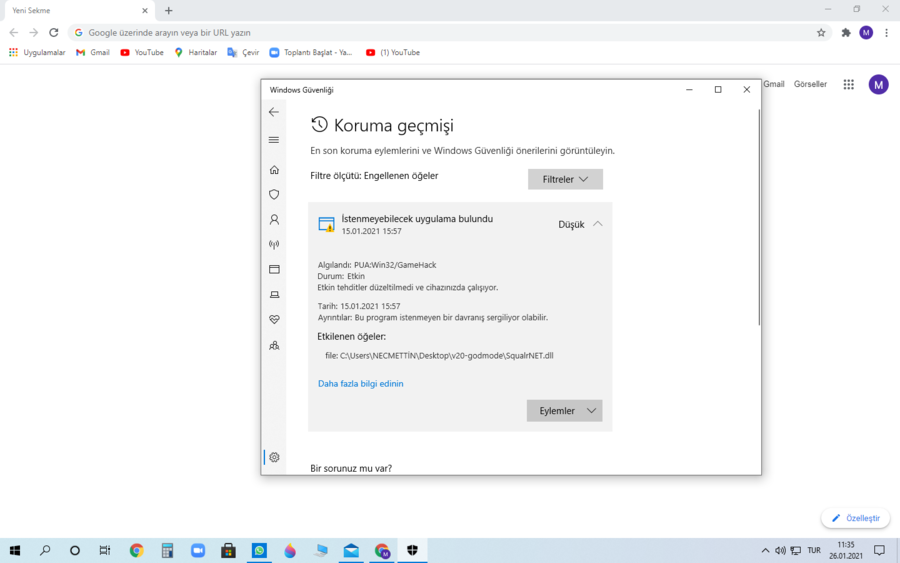Open Device performance & health heart icon

click(274, 319)
